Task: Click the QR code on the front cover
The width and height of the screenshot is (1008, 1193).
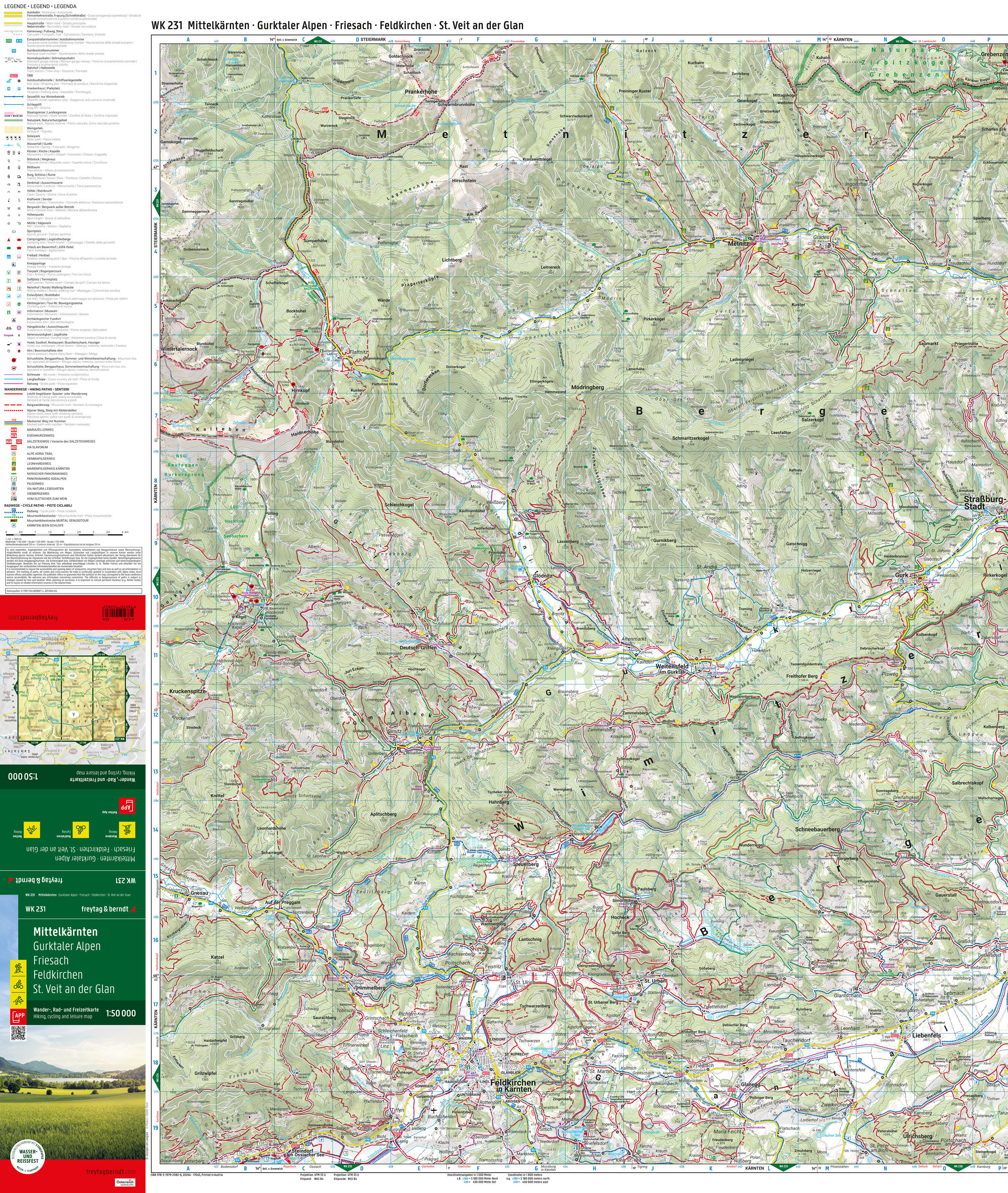Action: tap(18, 1033)
